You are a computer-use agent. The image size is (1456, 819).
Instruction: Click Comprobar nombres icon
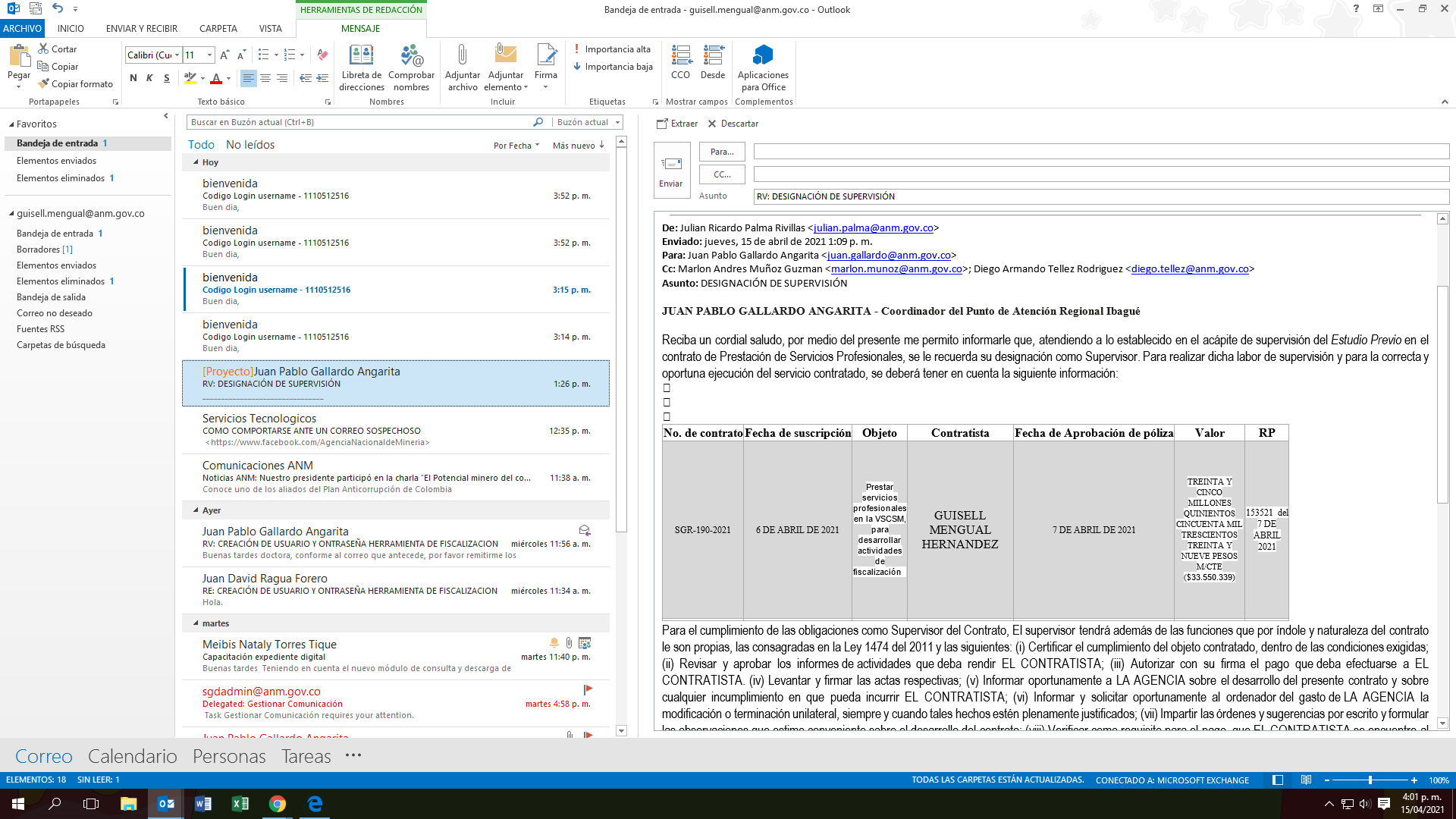[411, 55]
